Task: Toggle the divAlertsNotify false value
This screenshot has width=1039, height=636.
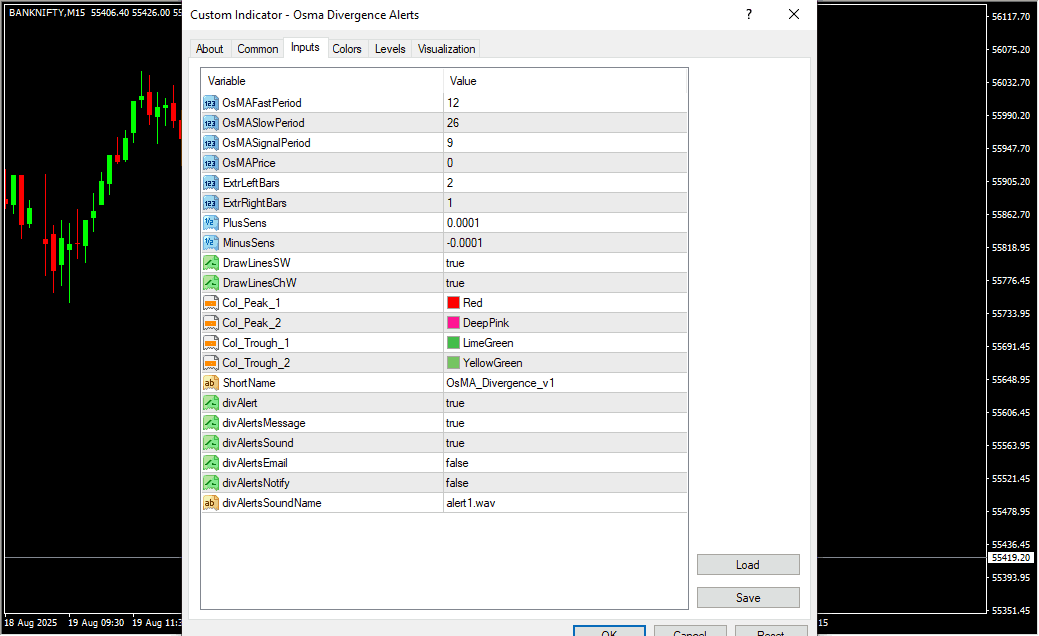Action: [457, 483]
